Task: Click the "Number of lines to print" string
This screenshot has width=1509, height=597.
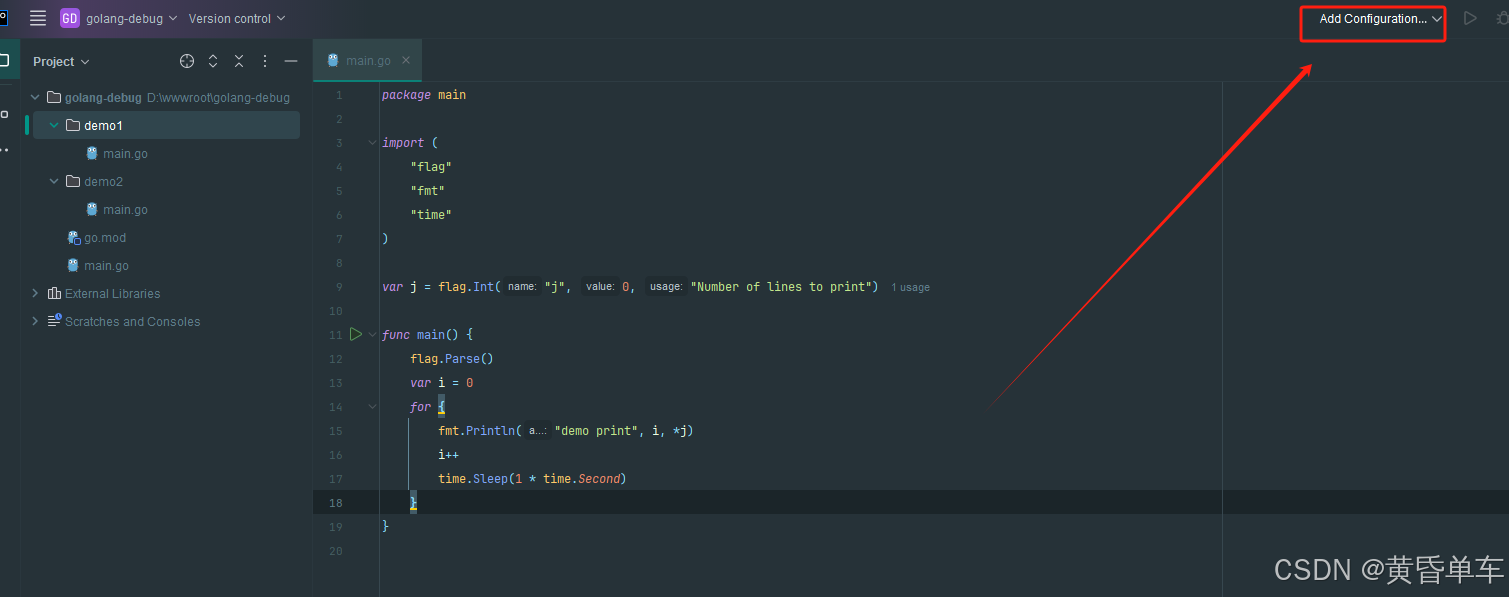Action: click(x=780, y=287)
